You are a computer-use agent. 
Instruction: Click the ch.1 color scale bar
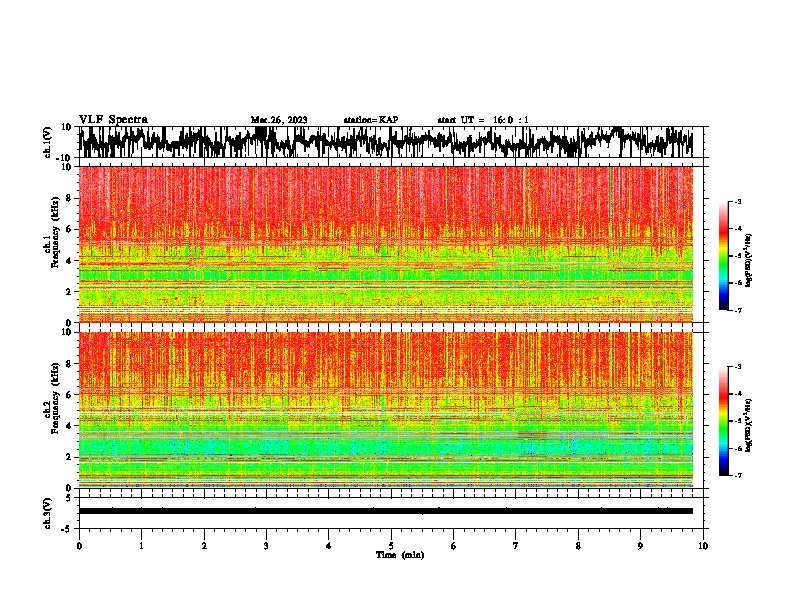723,256
